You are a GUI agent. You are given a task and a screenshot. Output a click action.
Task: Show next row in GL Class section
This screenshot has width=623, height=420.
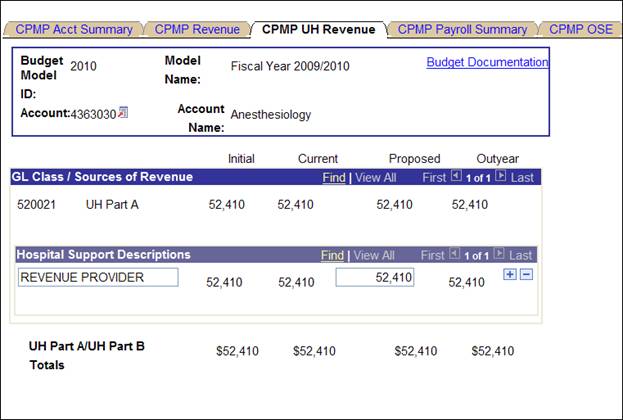500,177
